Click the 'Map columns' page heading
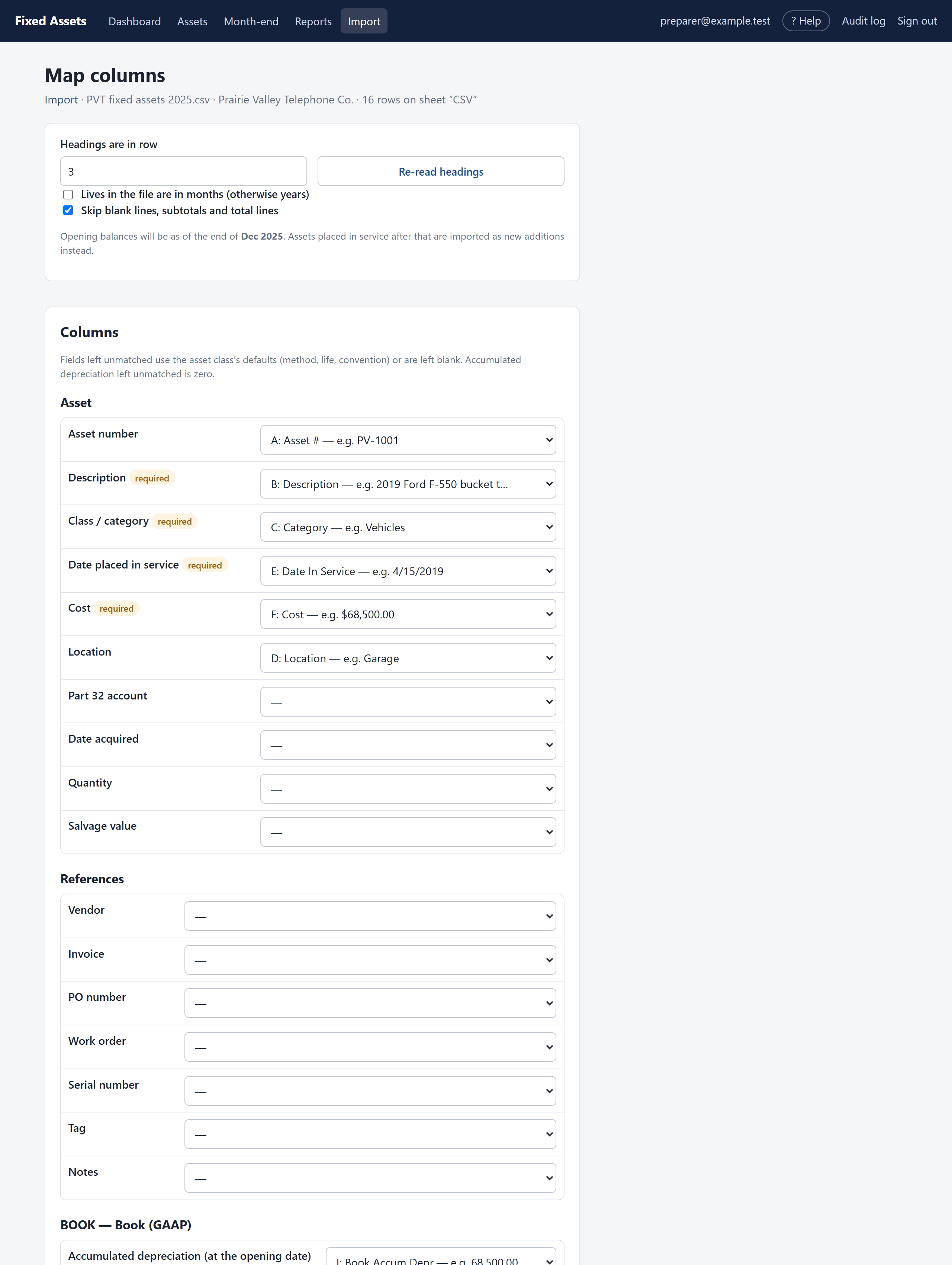This screenshot has width=952, height=1265. [x=105, y=76]
